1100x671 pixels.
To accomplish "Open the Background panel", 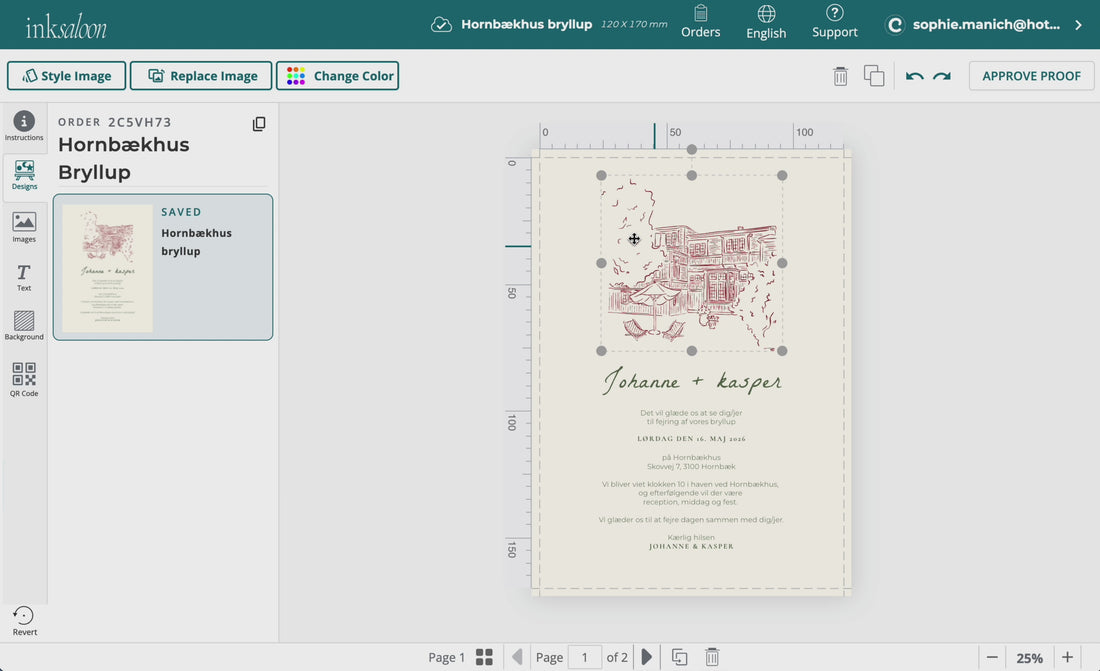I will point(24,325).
